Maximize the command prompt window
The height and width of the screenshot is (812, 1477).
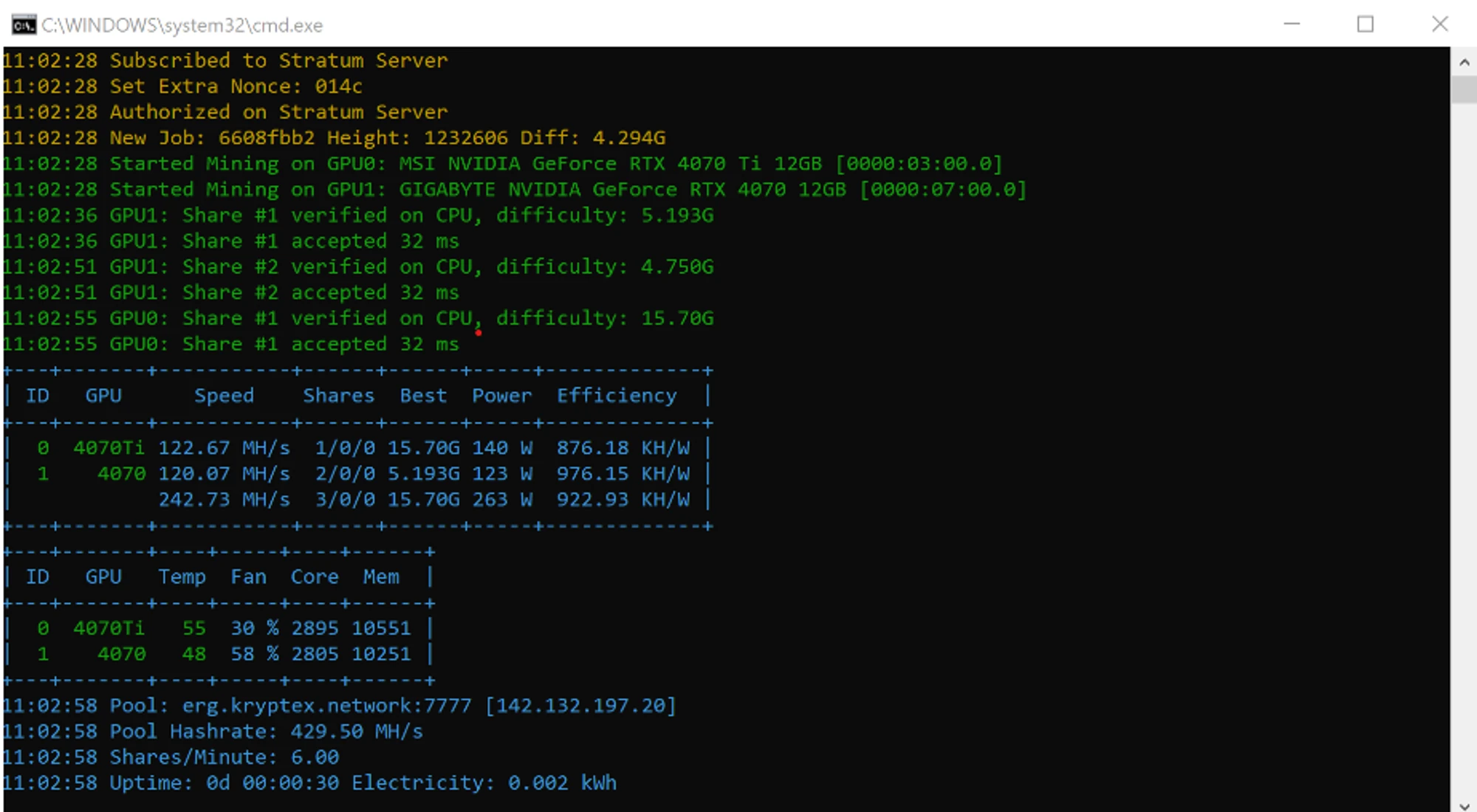(x=1365, y=24)
